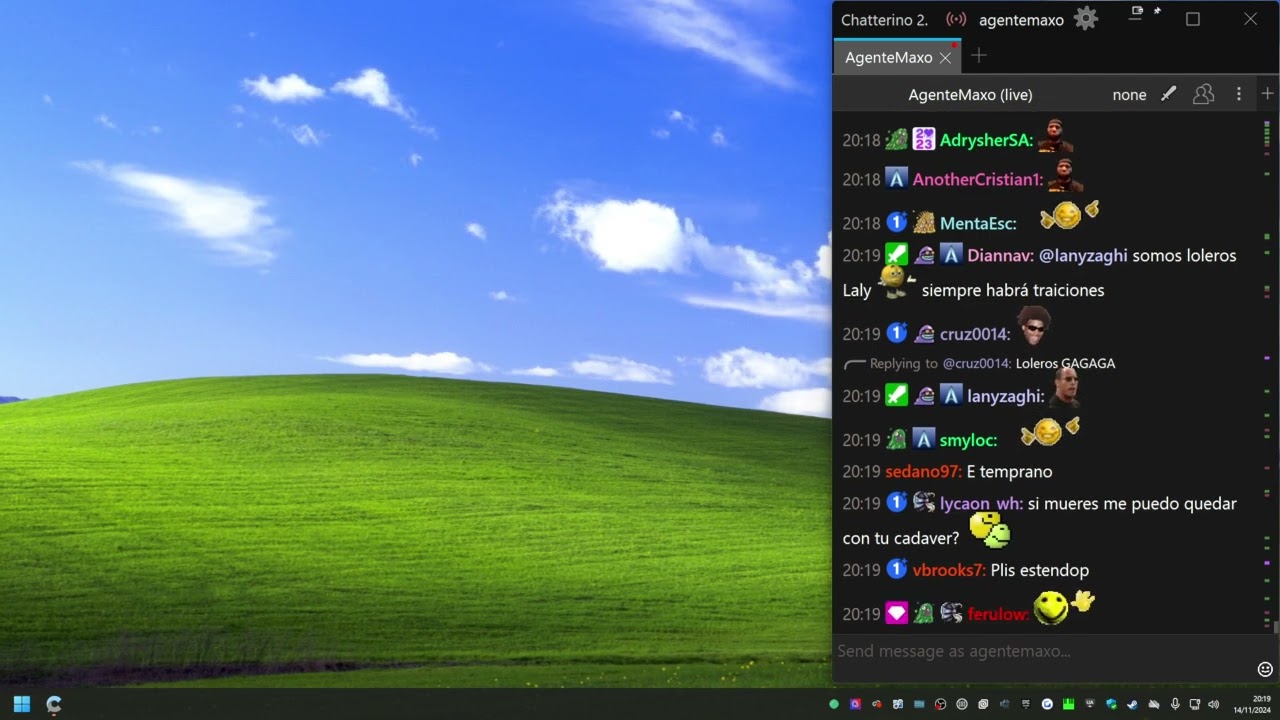
Task: Toggle moderation mode sword icon
Action: click(x=1168, y=94)
